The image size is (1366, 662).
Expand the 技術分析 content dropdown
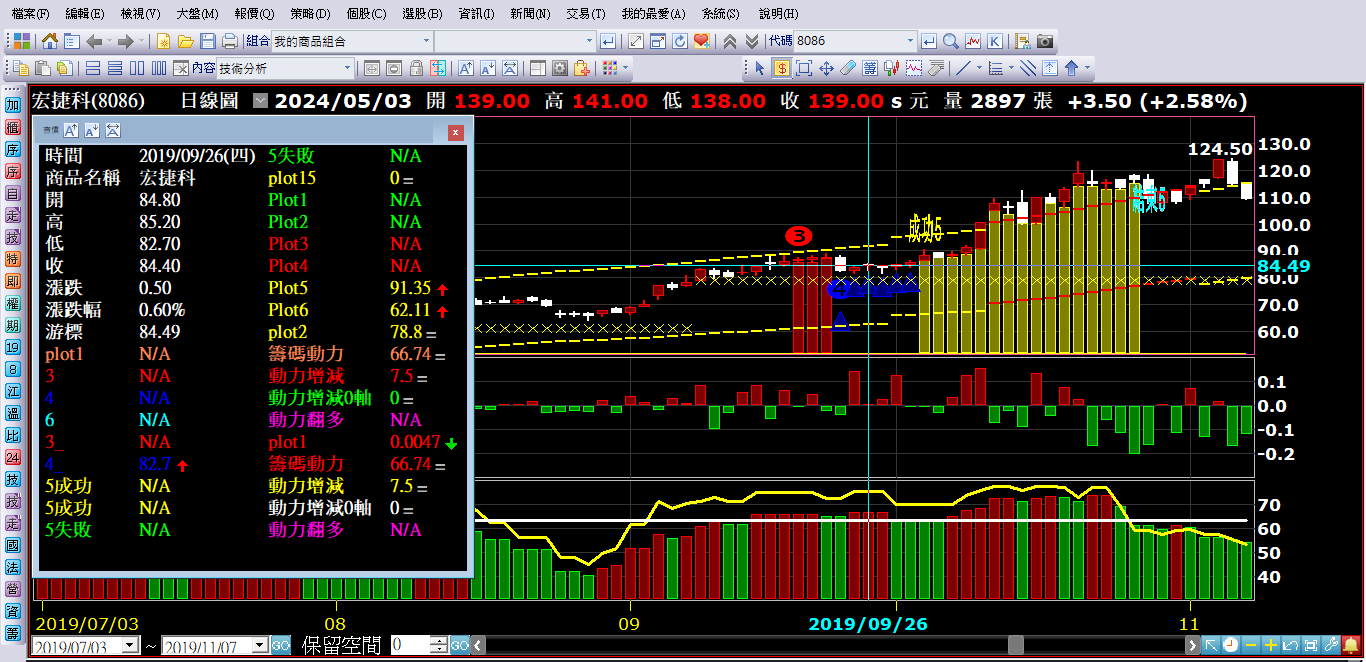coord(348,68)
